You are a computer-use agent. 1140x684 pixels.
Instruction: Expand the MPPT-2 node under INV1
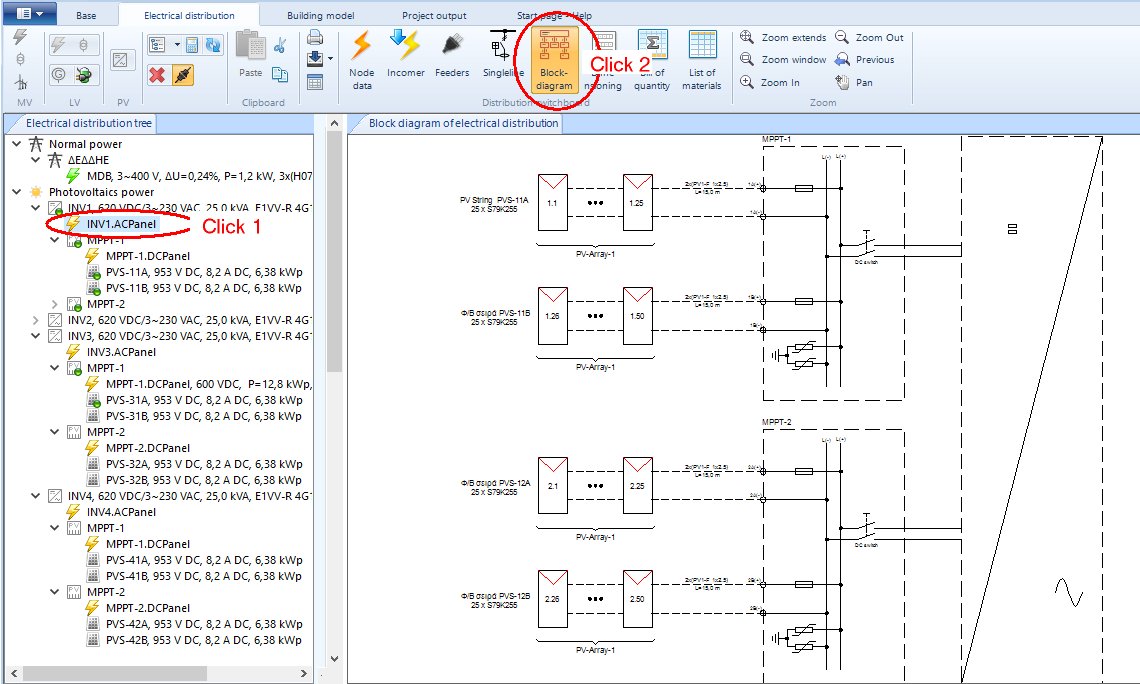(54, 303)
